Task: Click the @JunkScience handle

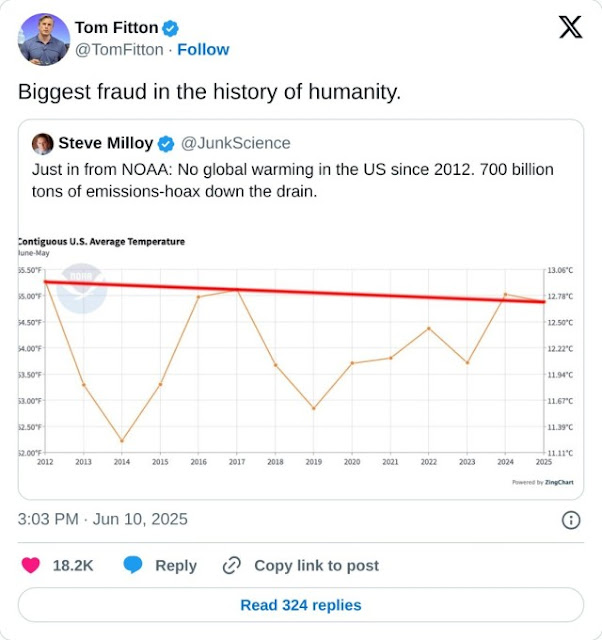Action: pos(235,143)
